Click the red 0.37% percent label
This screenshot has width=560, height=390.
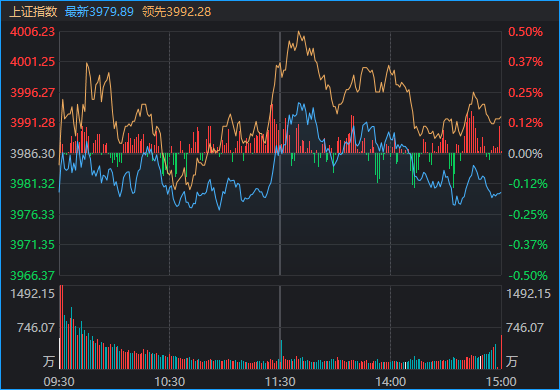coord(525,62)
